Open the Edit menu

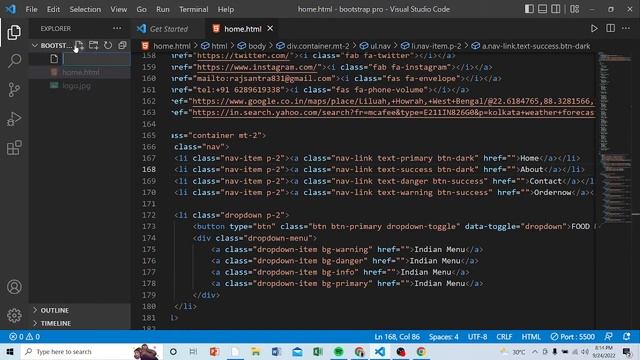coord(53,9)
